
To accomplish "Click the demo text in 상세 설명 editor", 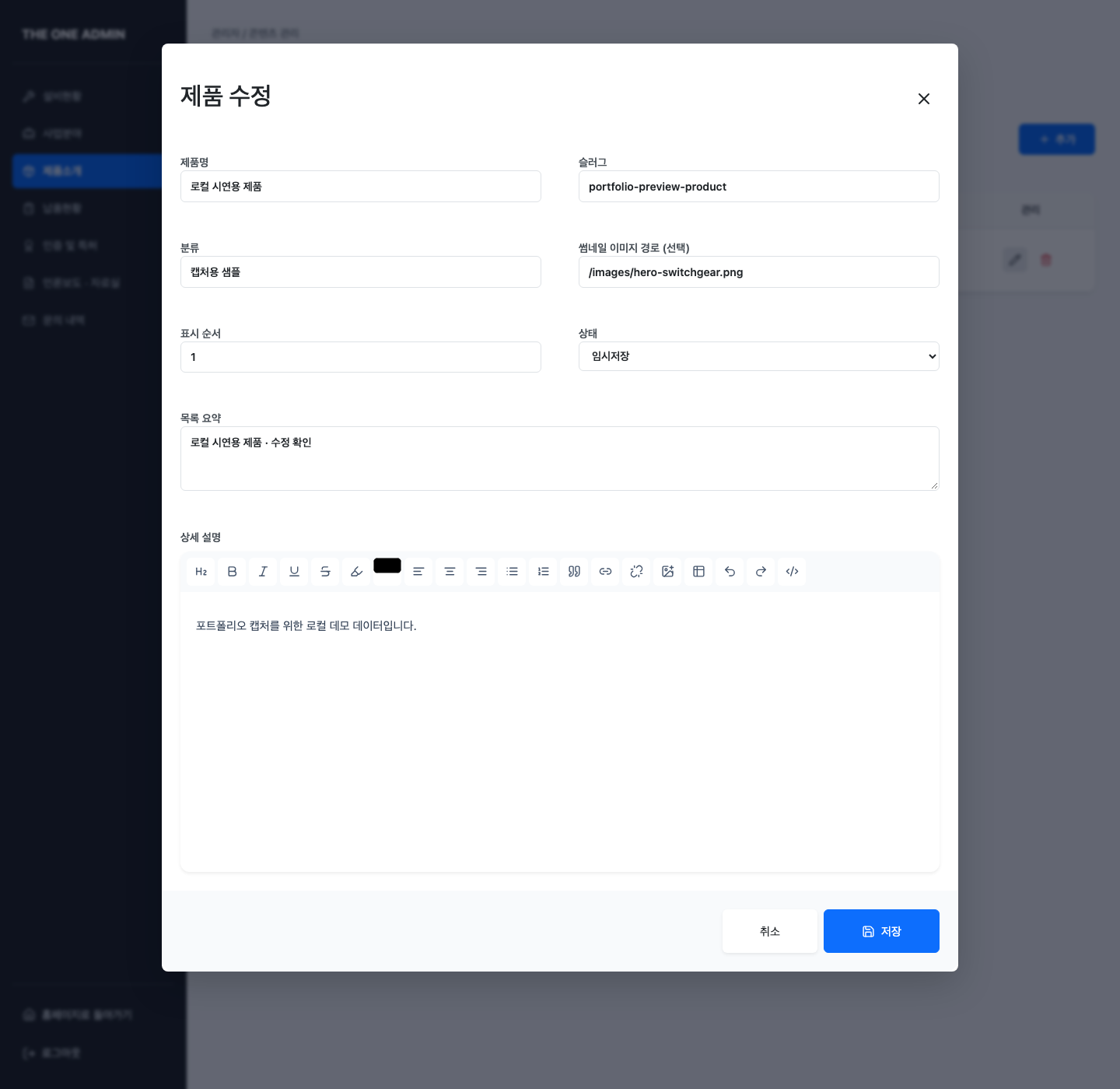I will 306,625.
